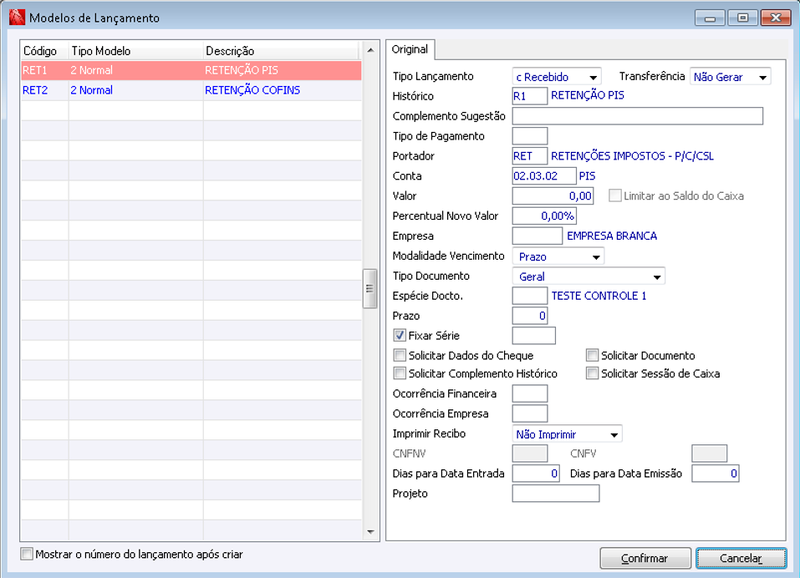Click the list scroll down arrow
Viewport: 800px width, 578px height.
(x=370, y=532)
